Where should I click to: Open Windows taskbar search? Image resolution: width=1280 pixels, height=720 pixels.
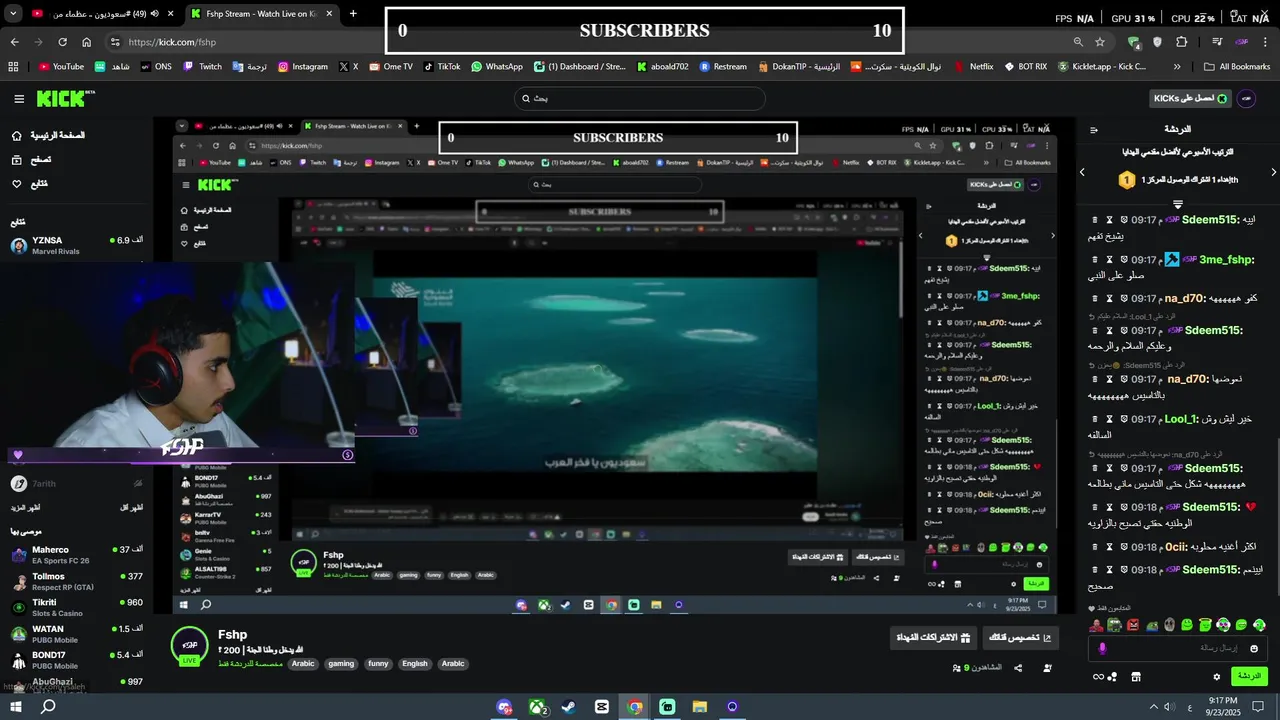(48, 707)
